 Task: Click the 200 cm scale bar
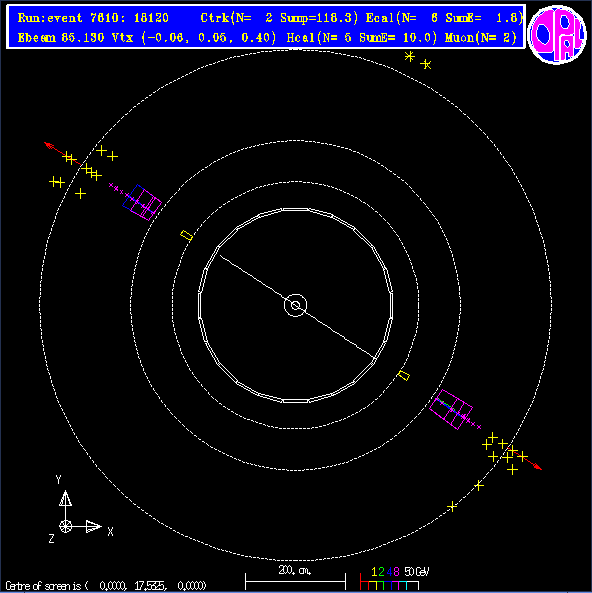coord(295,578)
